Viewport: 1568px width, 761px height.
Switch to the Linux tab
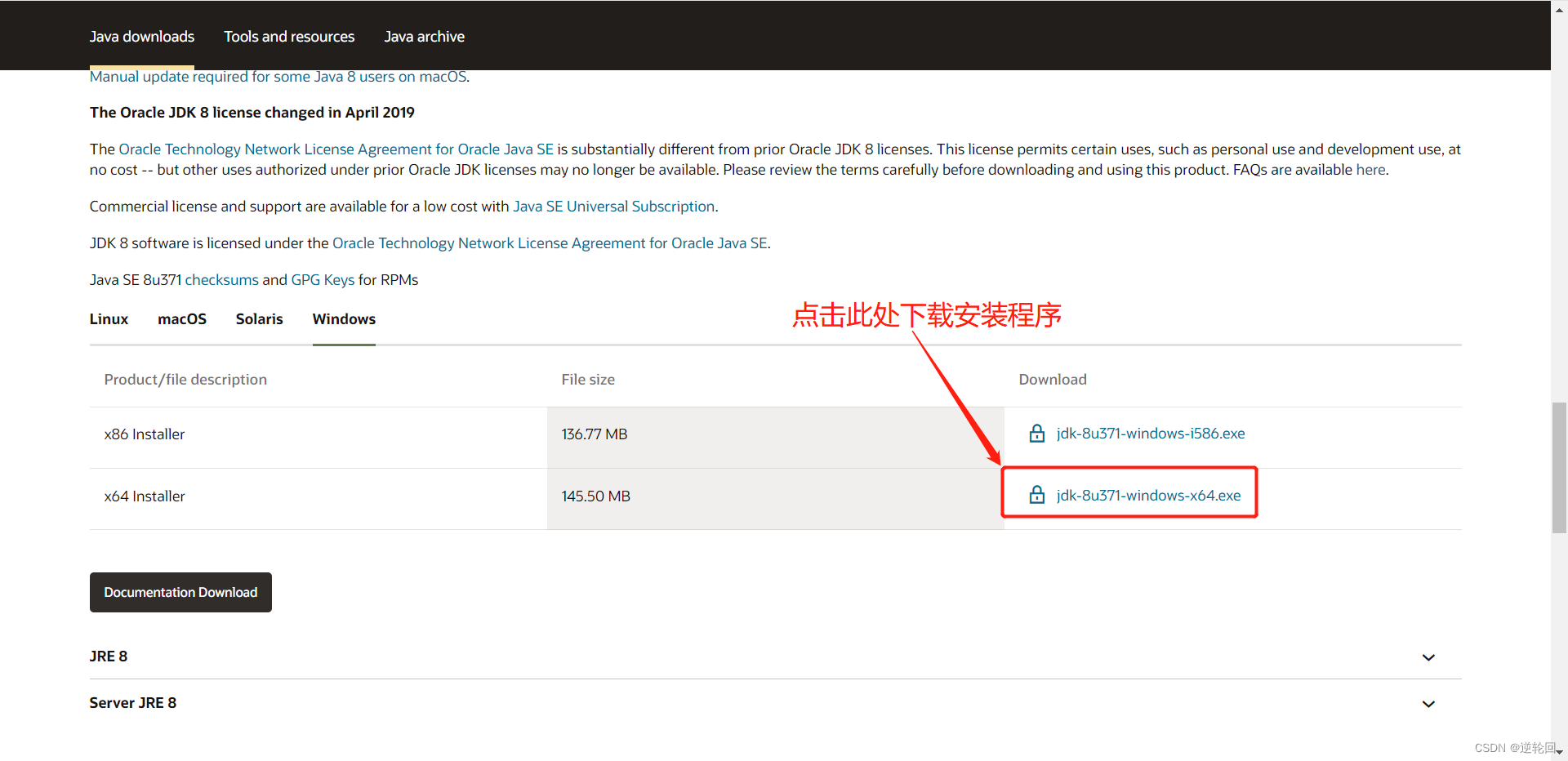click(109, 319)
